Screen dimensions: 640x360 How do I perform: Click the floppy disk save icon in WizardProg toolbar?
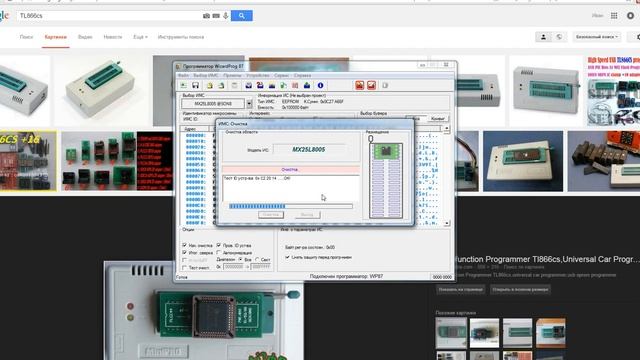tap(196, 85)
